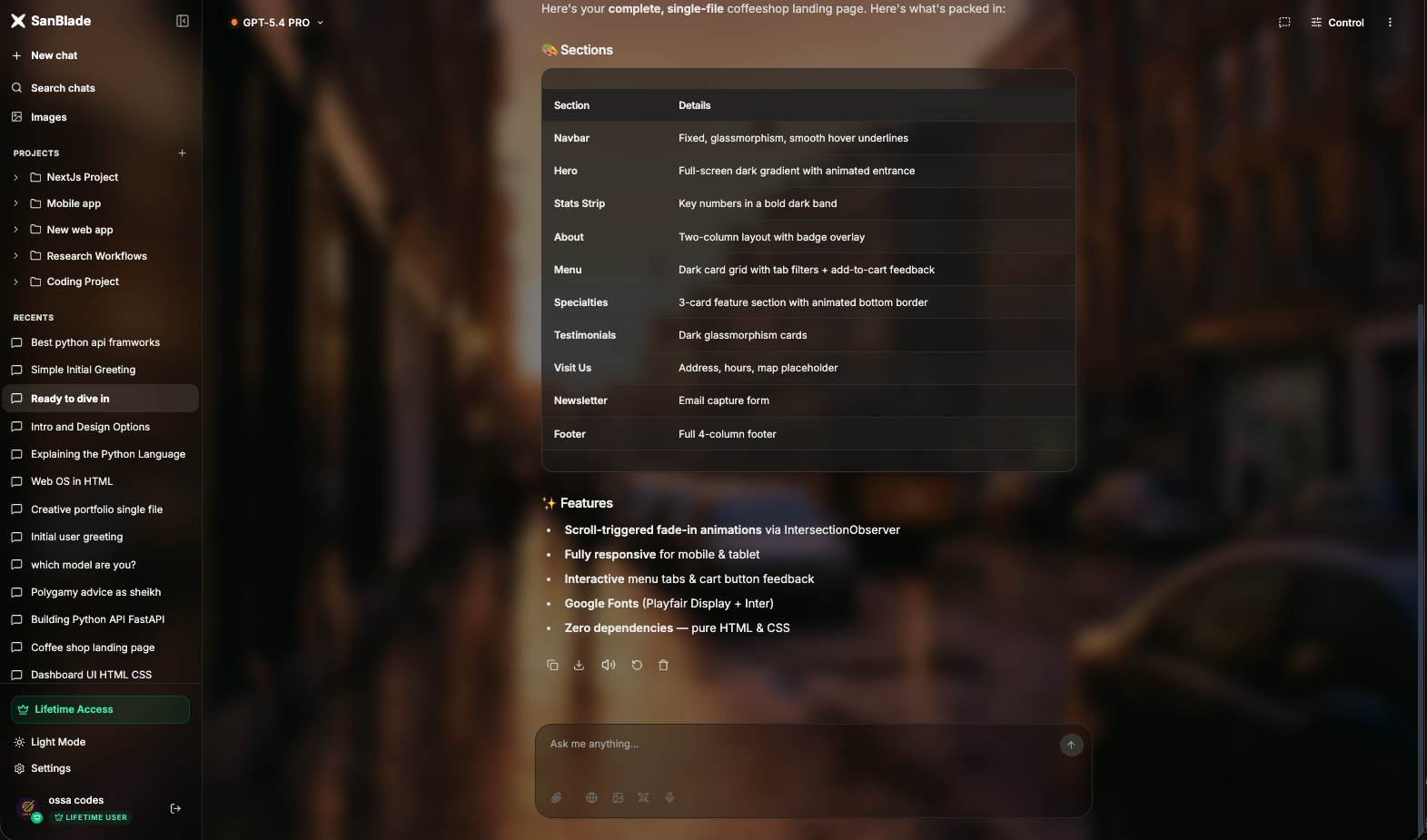Open Initial user greeting chat

point(76,537)
